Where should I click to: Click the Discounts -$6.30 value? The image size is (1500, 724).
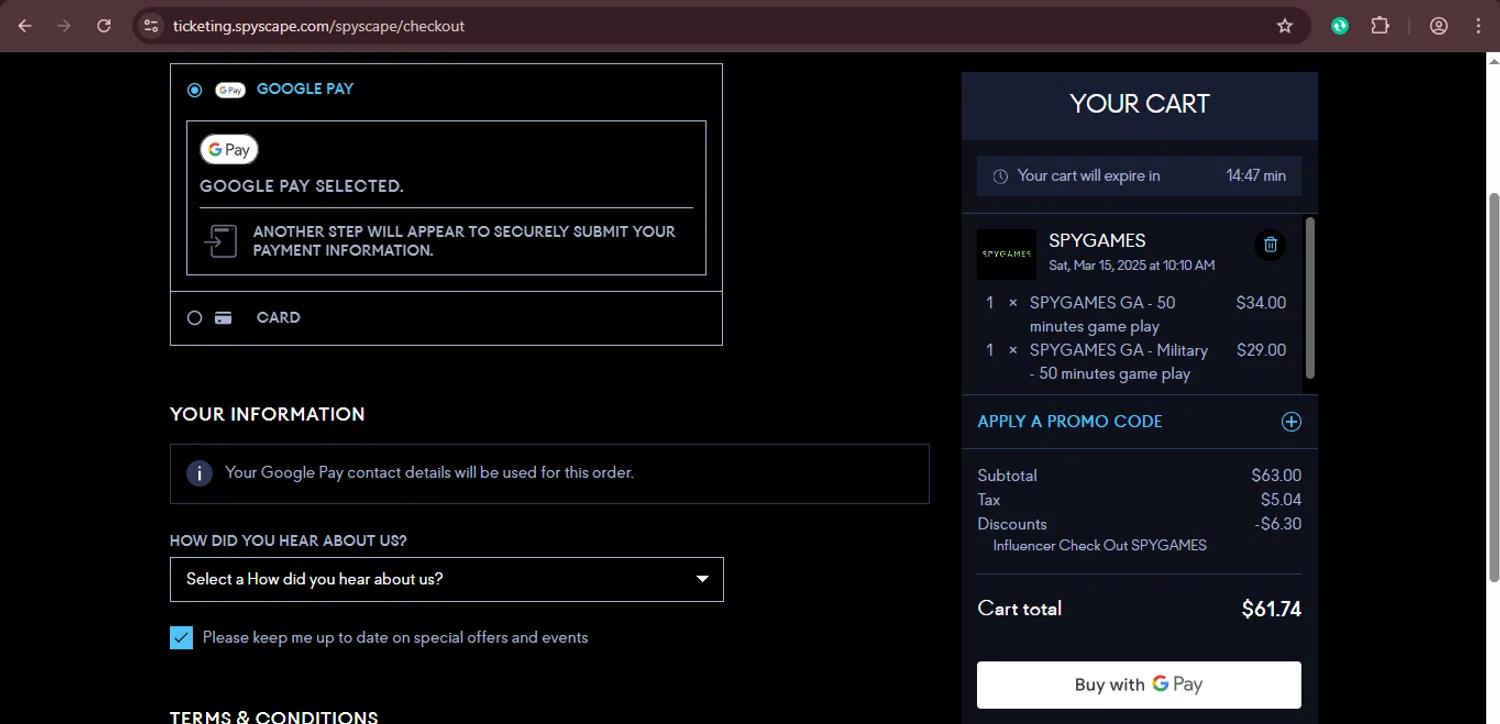(x=1278, y=524)
